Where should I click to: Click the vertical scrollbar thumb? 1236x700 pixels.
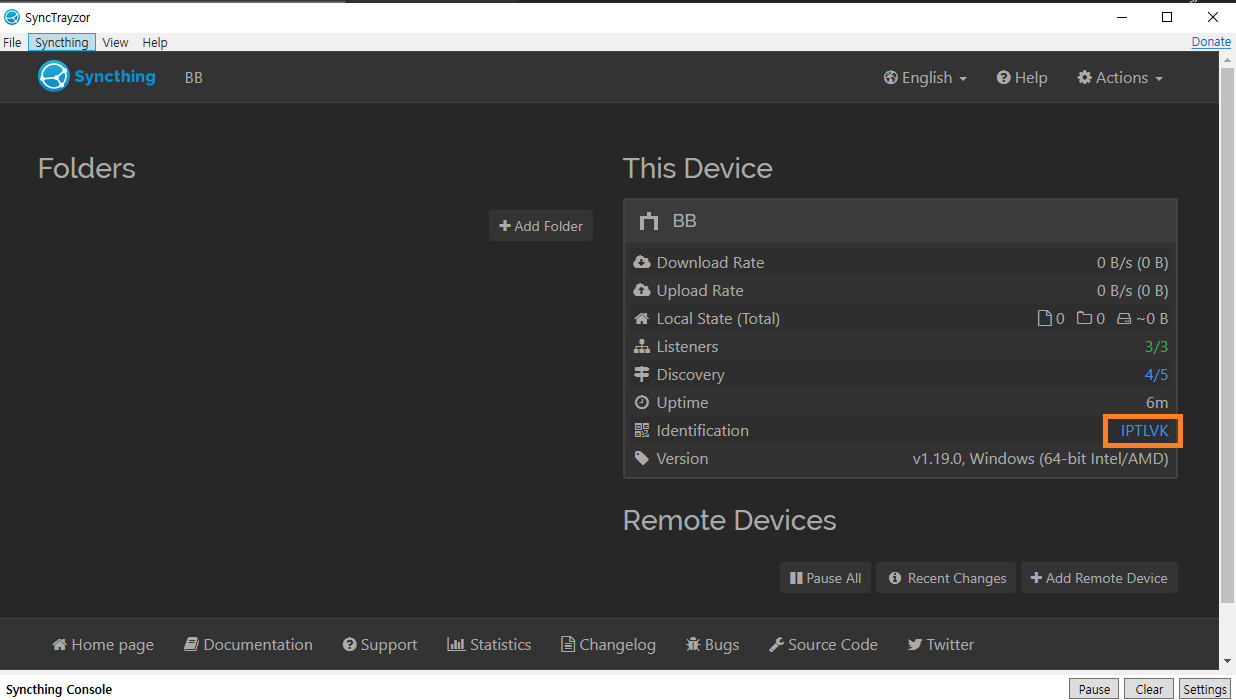(1228, 335)
